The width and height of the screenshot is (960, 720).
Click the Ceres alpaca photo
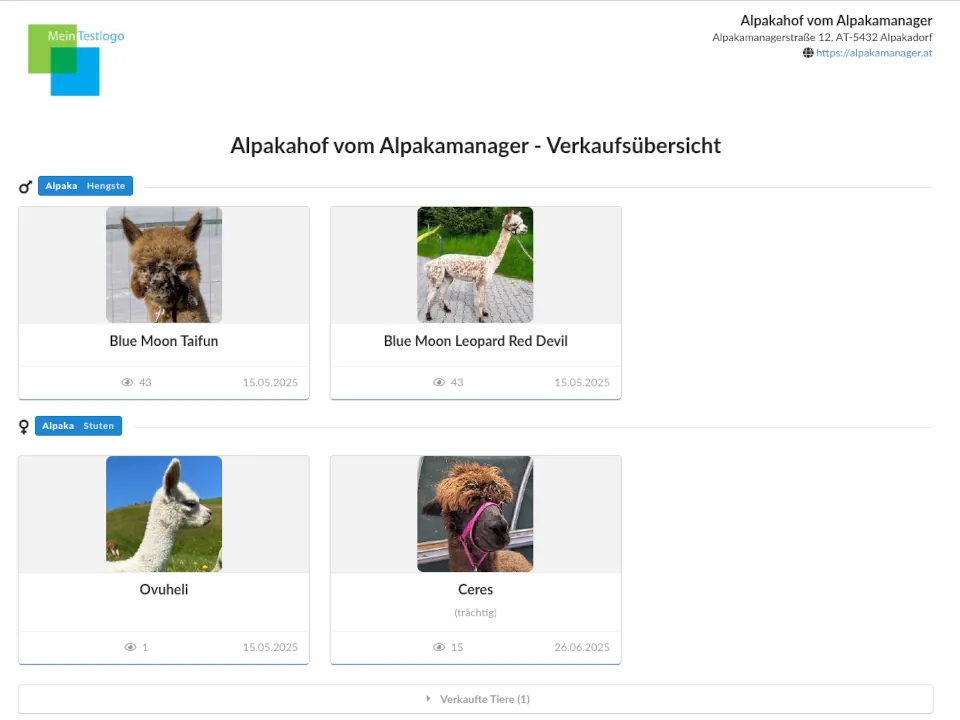click(475, 514)
